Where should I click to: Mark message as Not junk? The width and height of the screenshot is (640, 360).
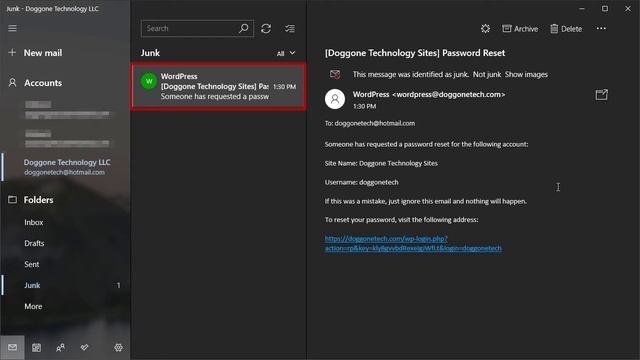coord(487,74)
